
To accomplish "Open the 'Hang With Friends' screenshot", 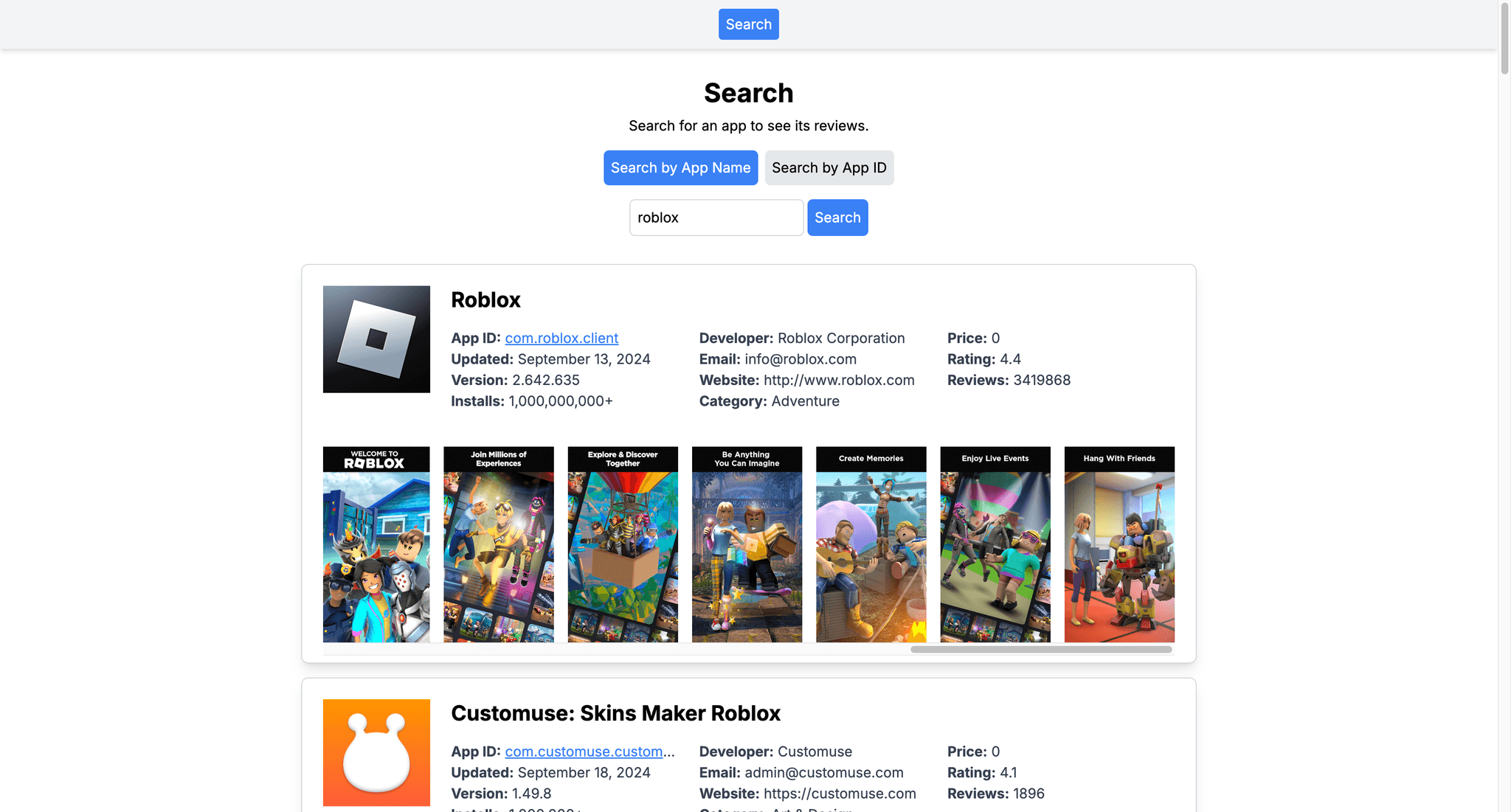I will (1119, 544).
